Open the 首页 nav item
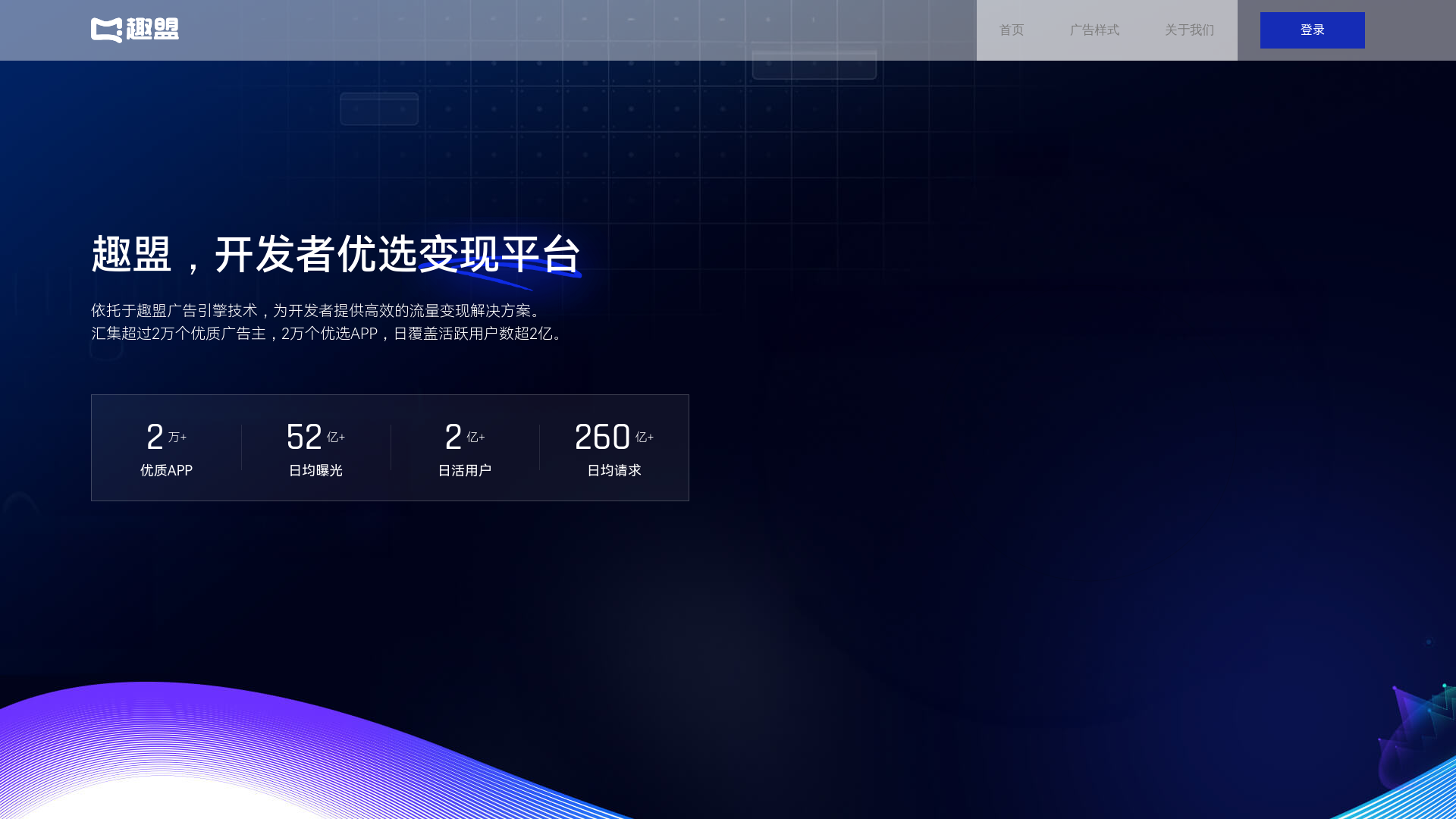 pyautogui.click(x=1012, y=30)
